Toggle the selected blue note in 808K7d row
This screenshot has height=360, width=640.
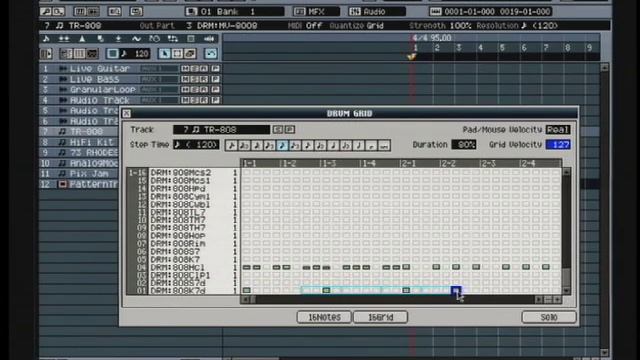tap(456, 290)
